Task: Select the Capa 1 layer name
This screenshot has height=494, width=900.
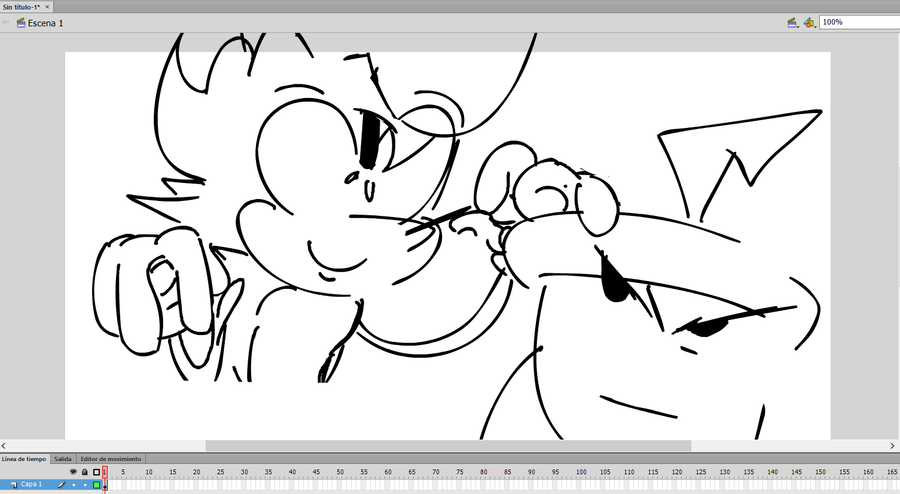Action: [x=32, y=484]
